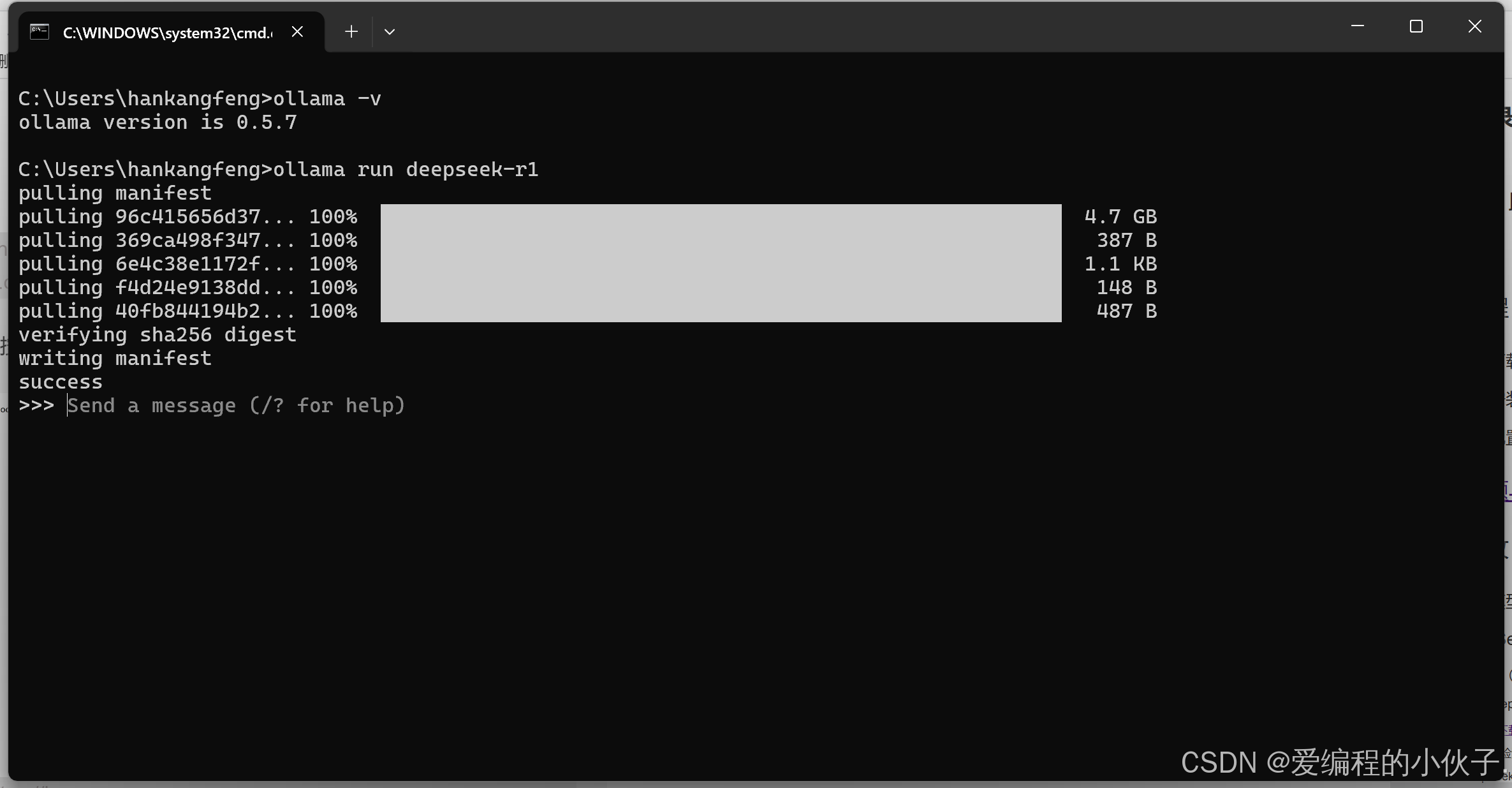Close the cmd.exe terminal tab
This screenshot has width=1512, height=788.
click(297, 32)
